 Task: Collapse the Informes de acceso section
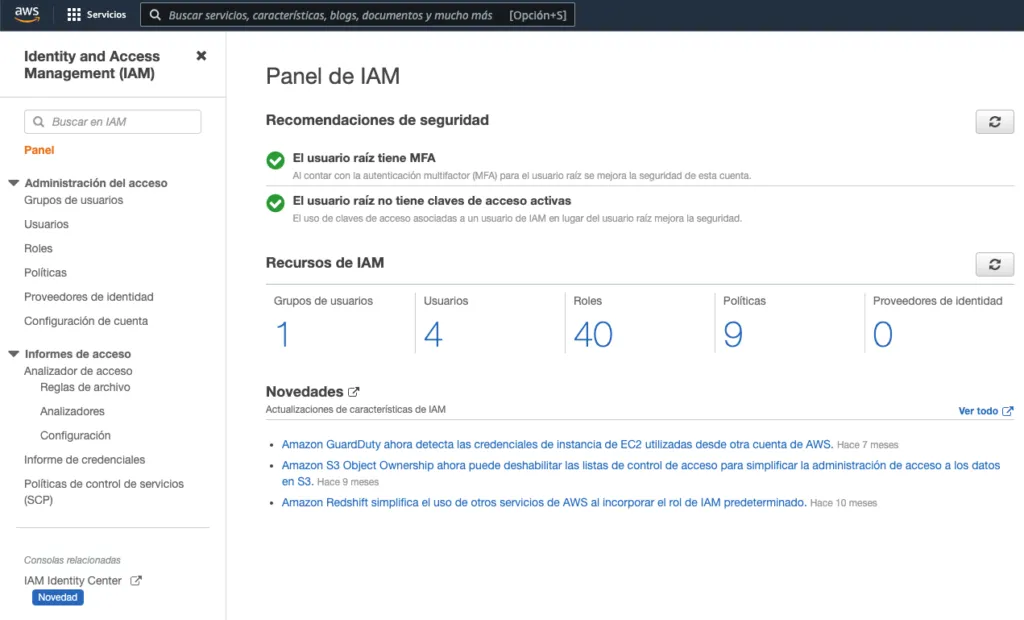point(13,353)
